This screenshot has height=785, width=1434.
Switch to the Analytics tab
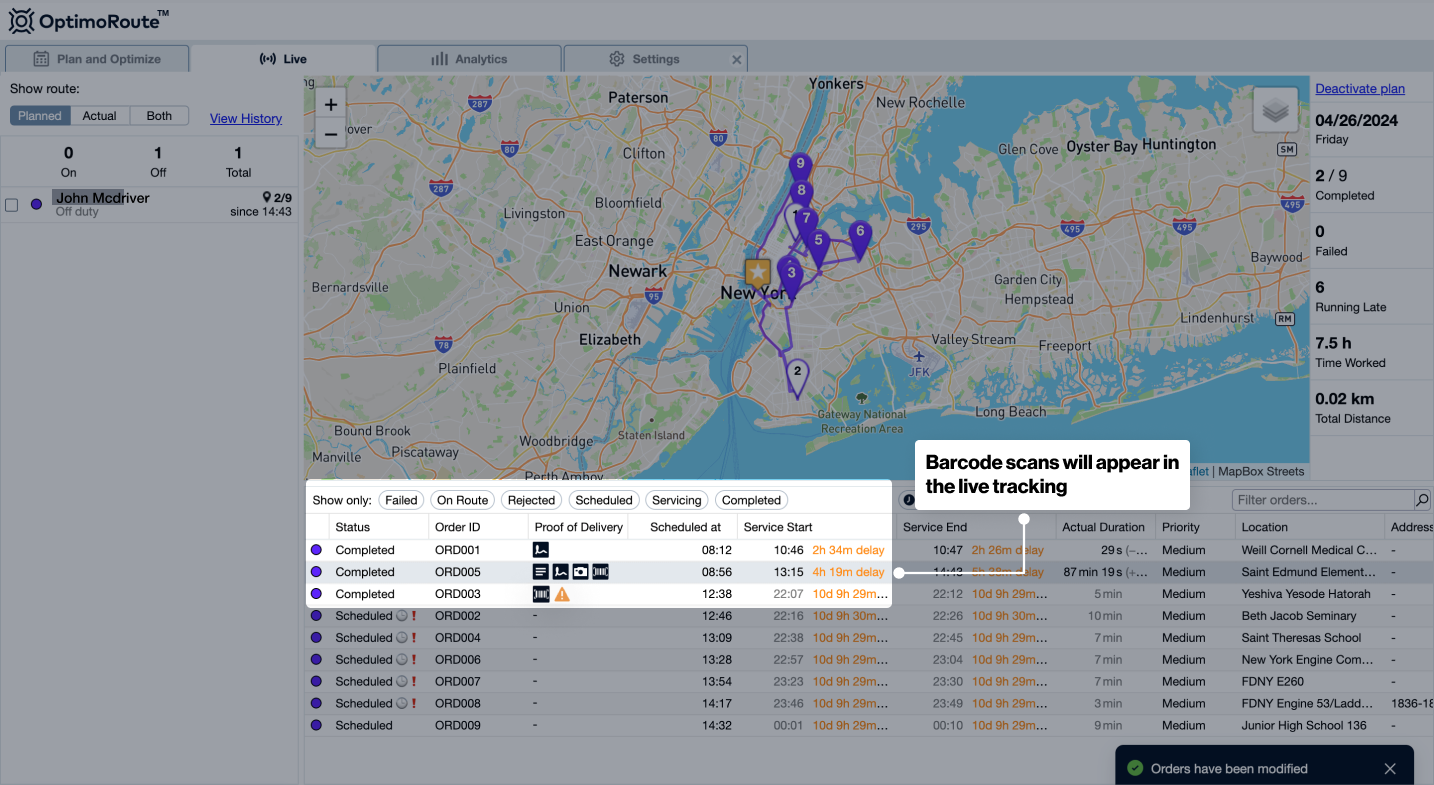pyautogui.click(x=469, y=58)
